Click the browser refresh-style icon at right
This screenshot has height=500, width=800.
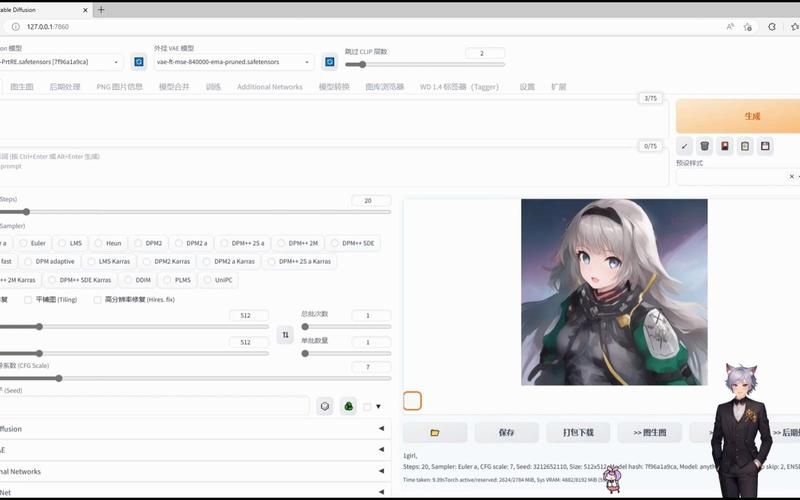click(772, 27)
